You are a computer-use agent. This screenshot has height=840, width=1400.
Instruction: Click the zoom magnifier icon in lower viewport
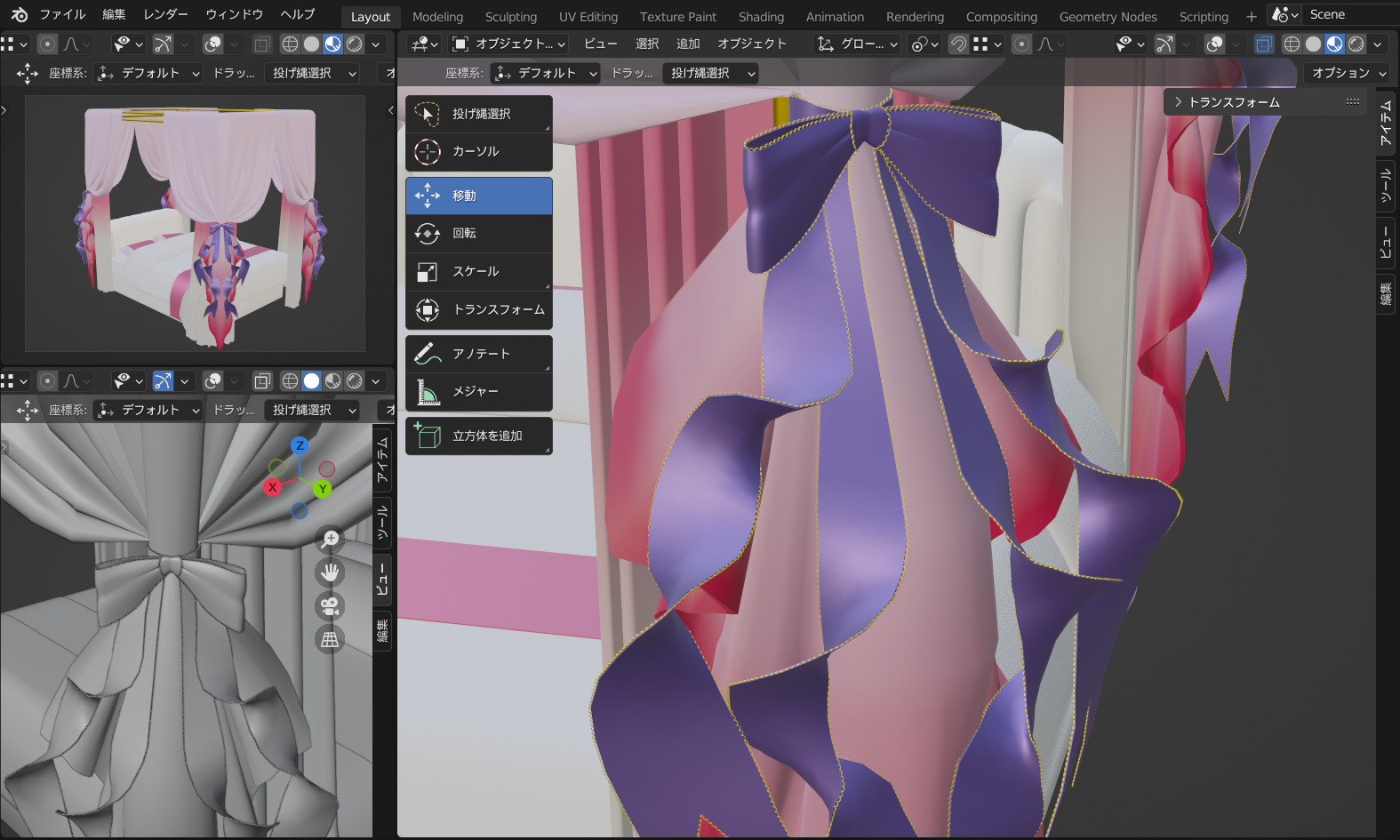click(330, 539)
